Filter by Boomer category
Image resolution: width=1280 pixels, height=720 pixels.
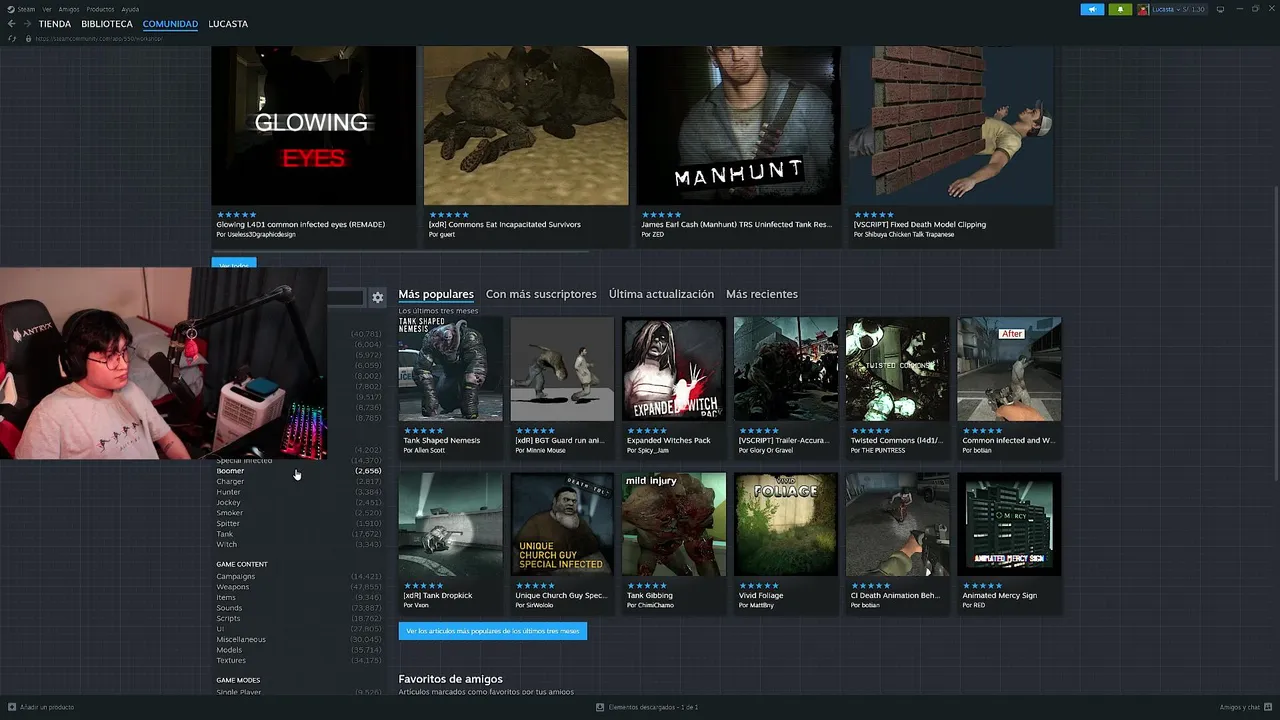coord(230,471)
